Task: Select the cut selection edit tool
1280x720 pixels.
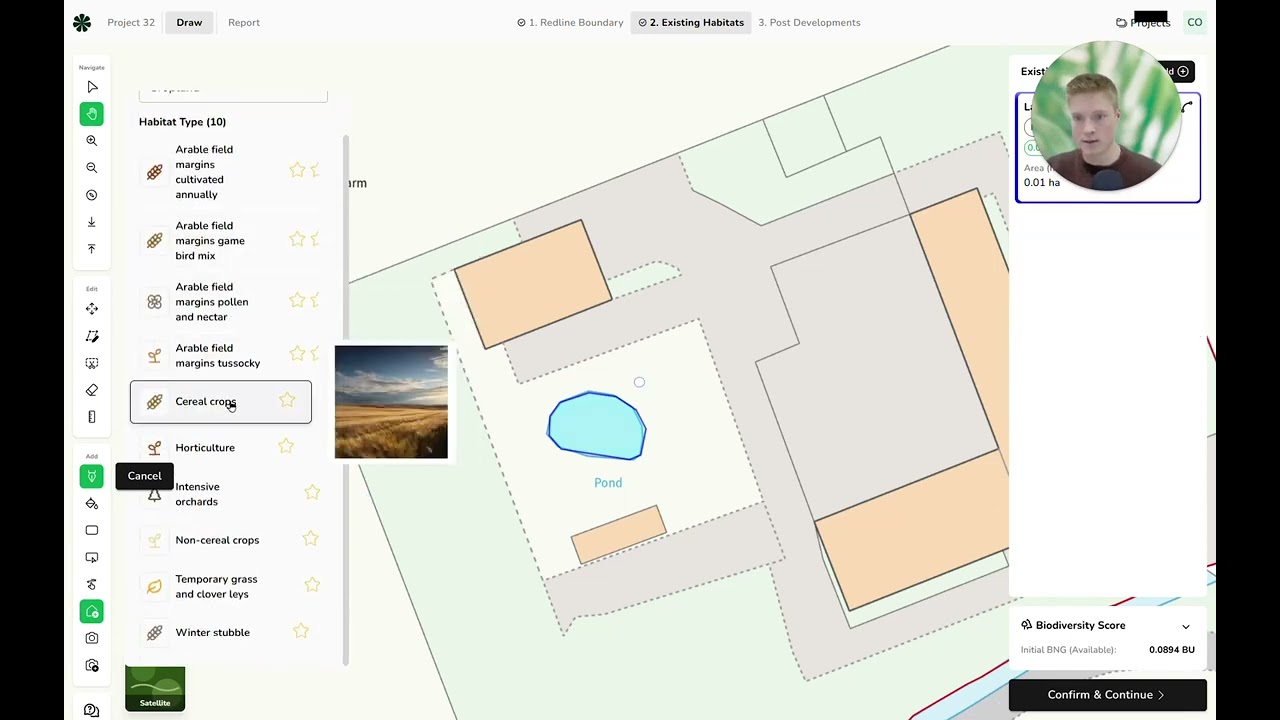Action: pos(92,363)
